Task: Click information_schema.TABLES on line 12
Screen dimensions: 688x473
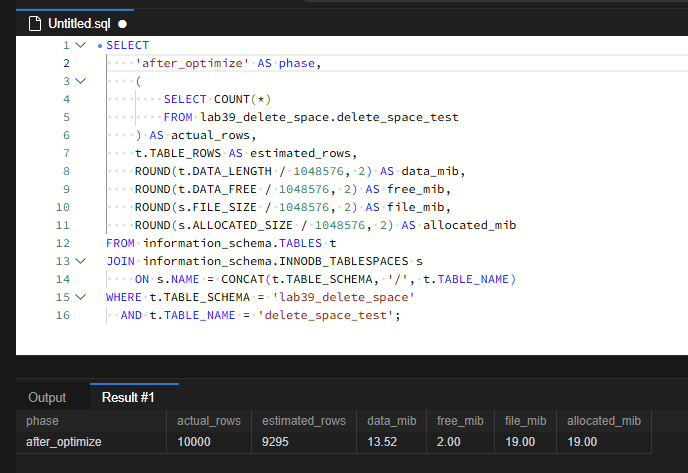Action: click(232, 243)
